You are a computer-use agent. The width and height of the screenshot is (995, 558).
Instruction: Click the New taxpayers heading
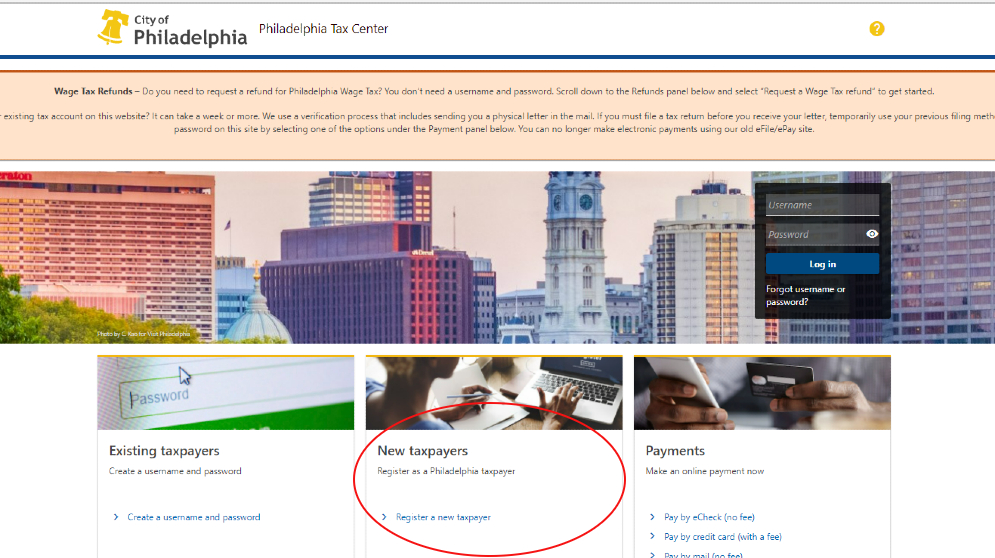(422, 451)
